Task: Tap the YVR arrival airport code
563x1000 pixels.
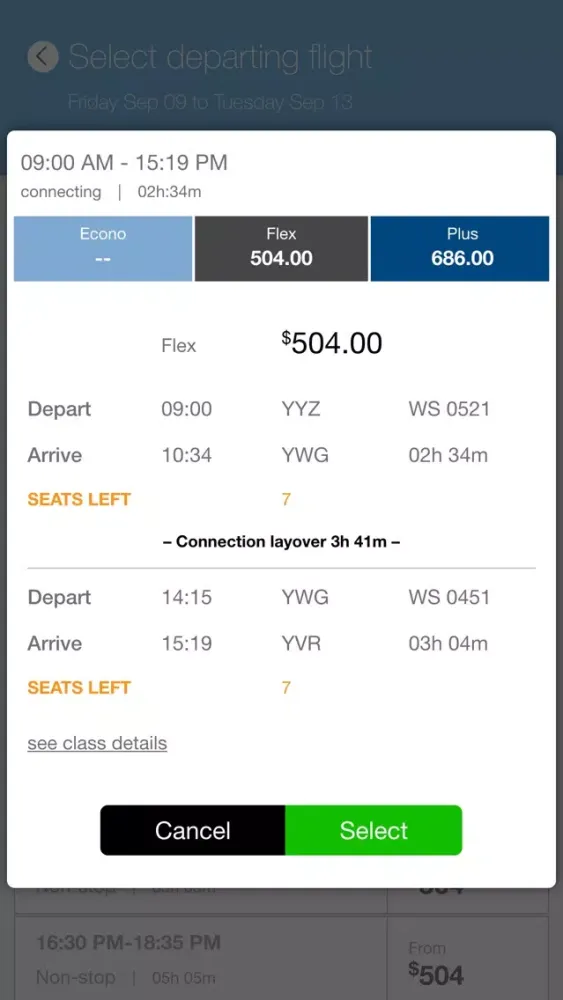Action: pos(301,643)
